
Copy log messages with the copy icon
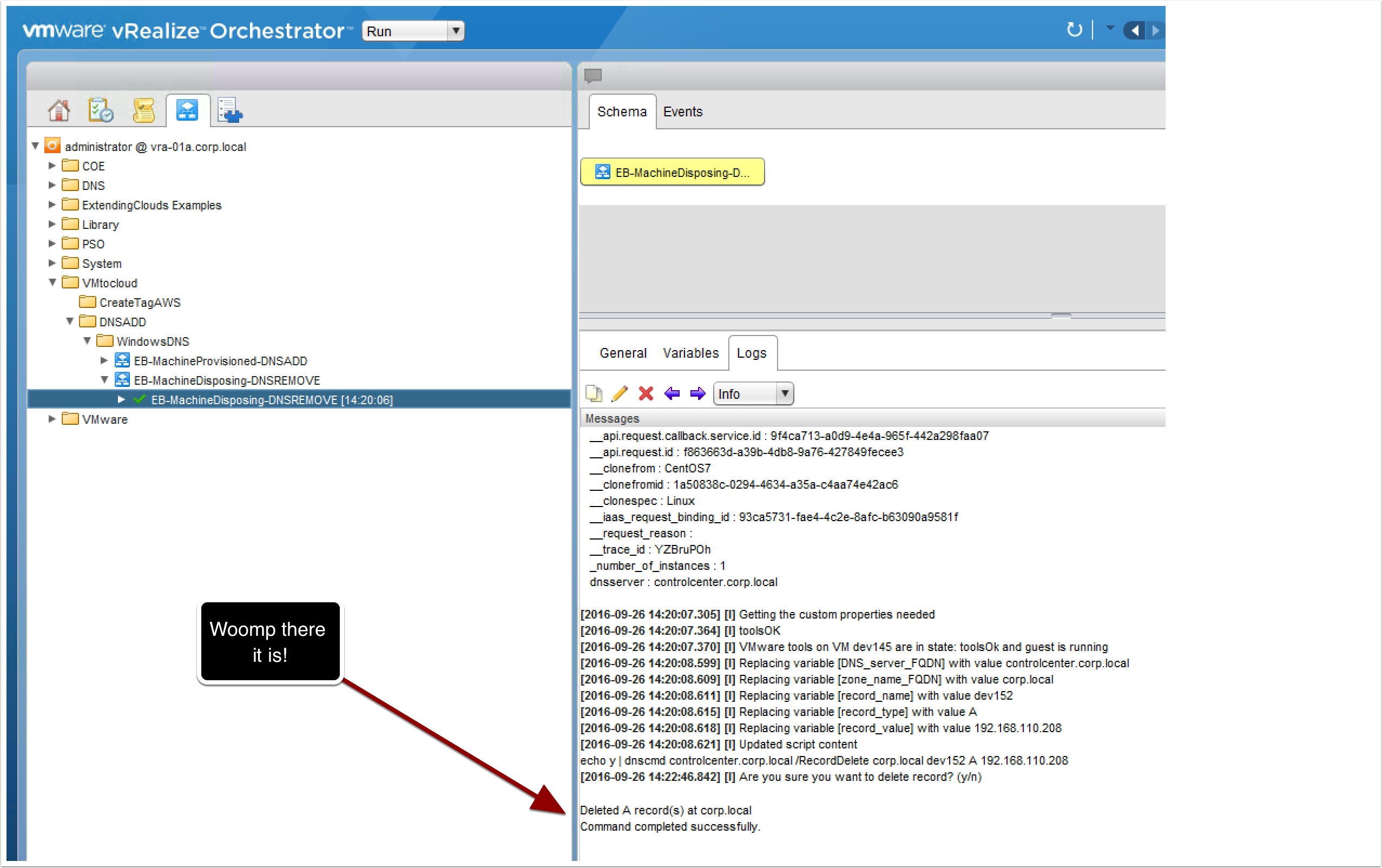pos(594,393)
